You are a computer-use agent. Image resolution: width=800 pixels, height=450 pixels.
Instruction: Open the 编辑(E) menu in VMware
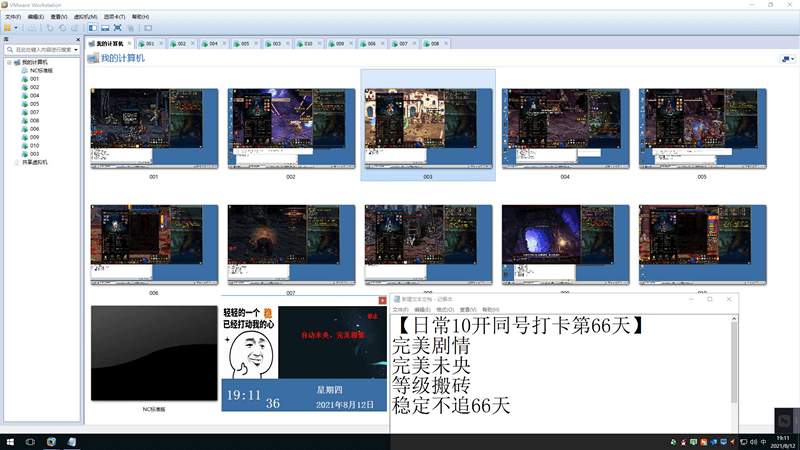click(36, 17)
